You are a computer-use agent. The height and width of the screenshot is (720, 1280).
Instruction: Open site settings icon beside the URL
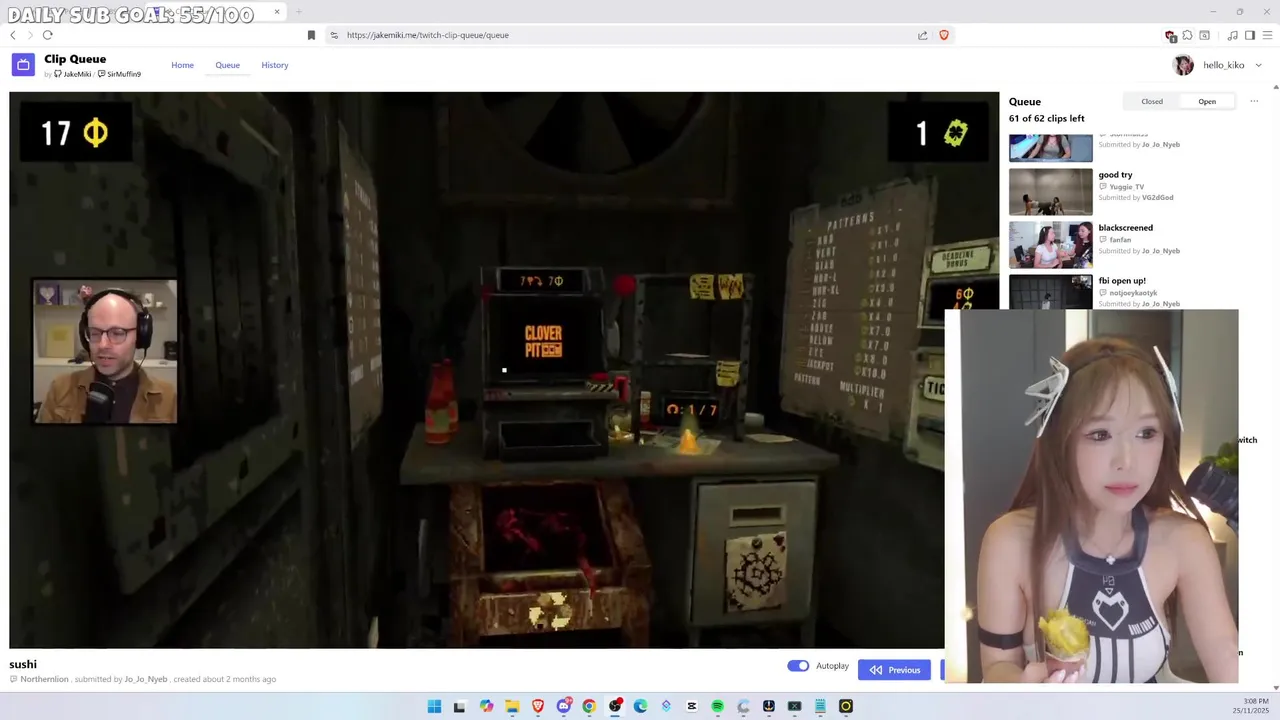click(x=334, y=35)
